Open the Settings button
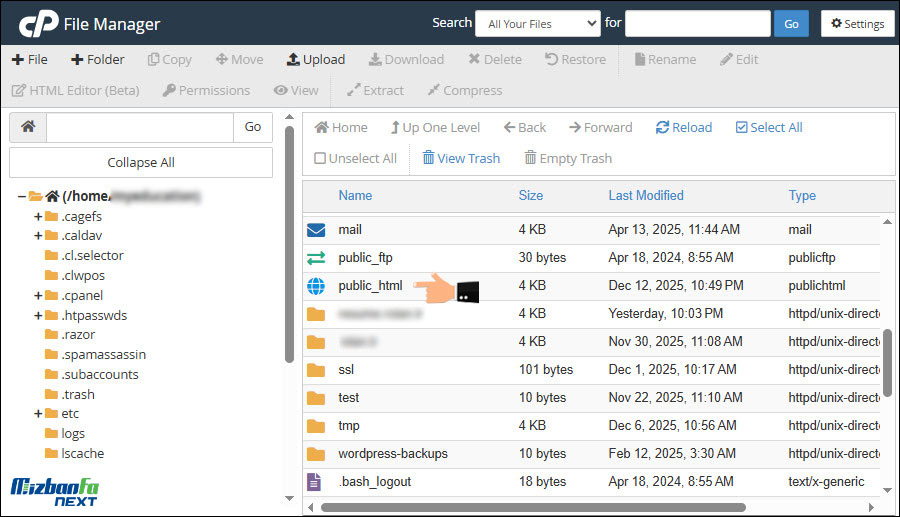This screenshot has height=517, width=900. pos(857,24)
